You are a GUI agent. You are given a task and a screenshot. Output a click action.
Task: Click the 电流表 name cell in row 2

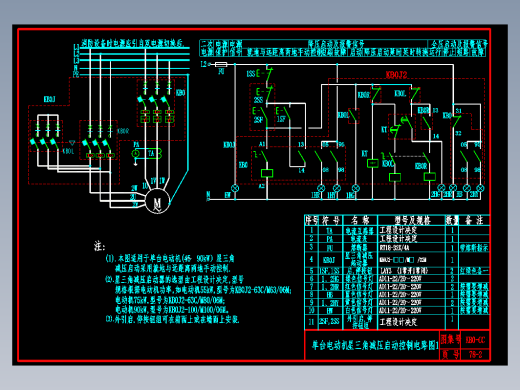pyautogui.click(x=360, y=239)
